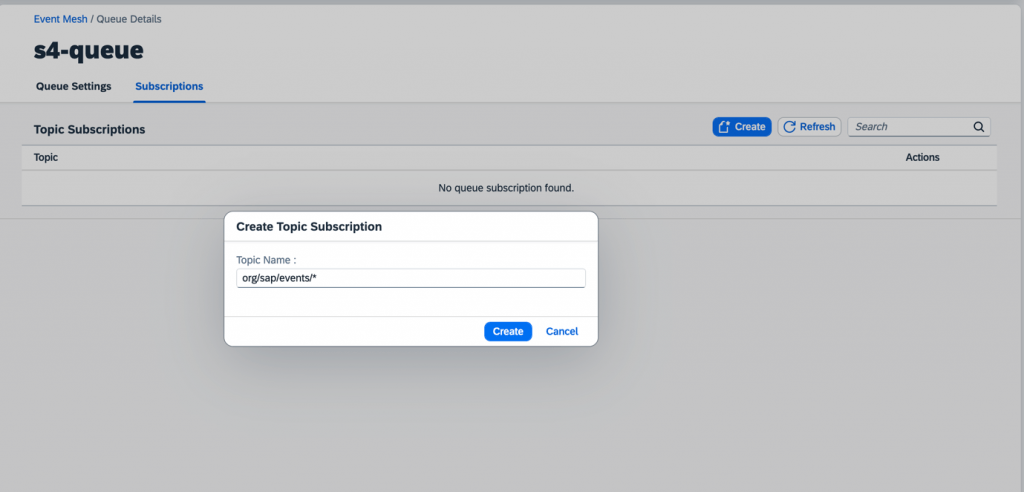1024x492 pixels.
Task: Click the Queue Details breadcrumb text
Action: tap(129, 19)
